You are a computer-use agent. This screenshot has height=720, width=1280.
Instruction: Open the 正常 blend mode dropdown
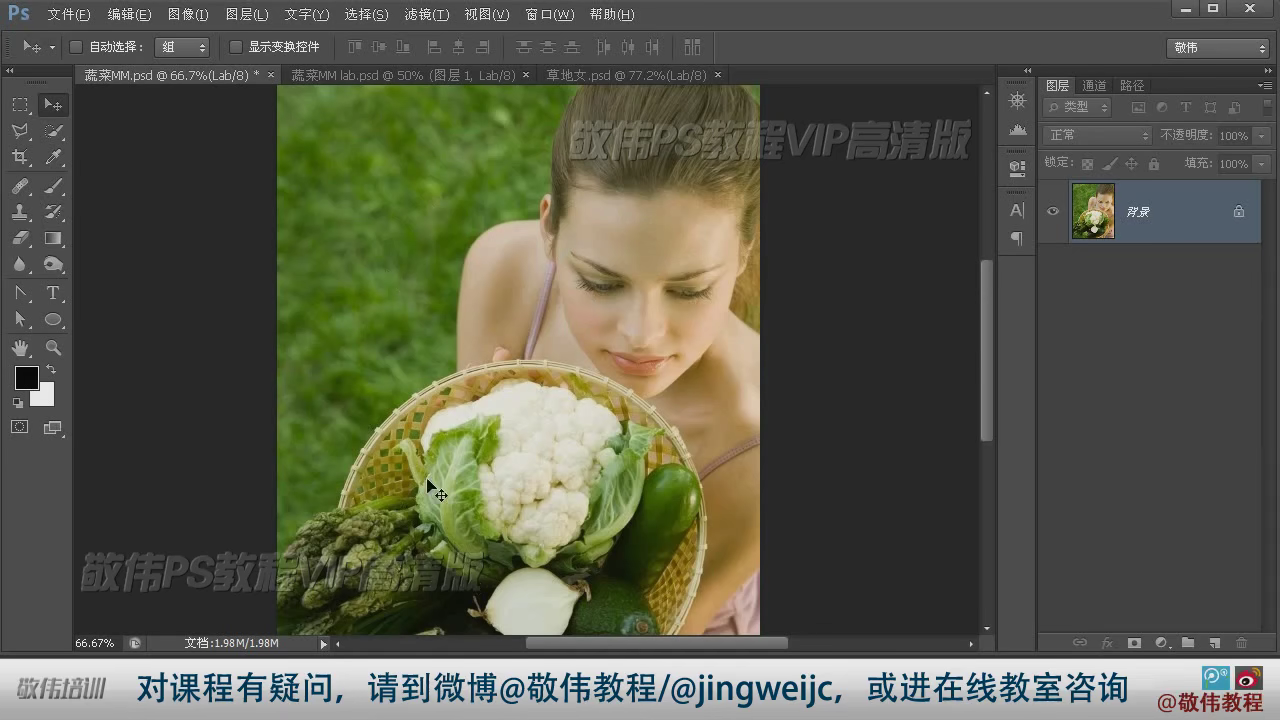(x=1098, y=135)
